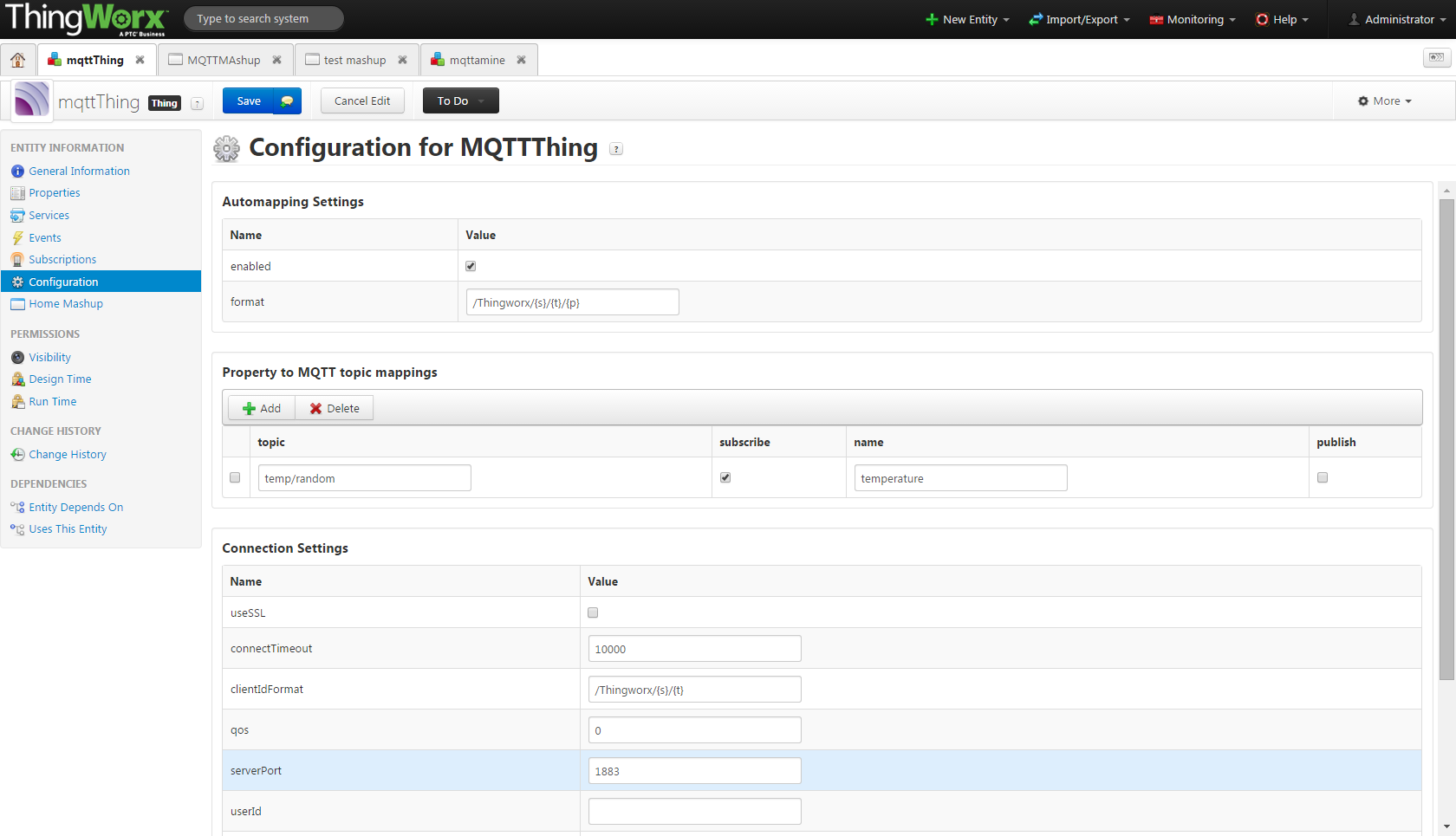The image size is (1456, 836).
Task: Click the Configuration gear icon in sidebar
Action: coord(17,282)
